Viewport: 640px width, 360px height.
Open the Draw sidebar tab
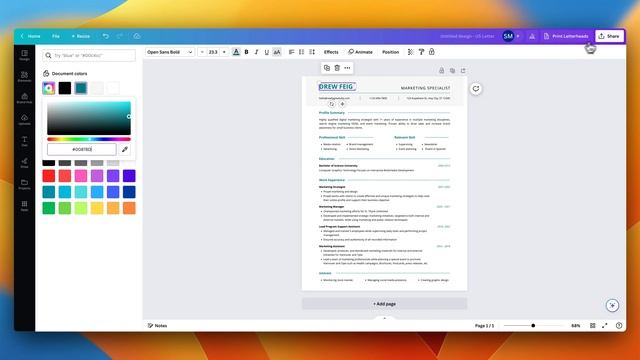[x=24, y=163]
